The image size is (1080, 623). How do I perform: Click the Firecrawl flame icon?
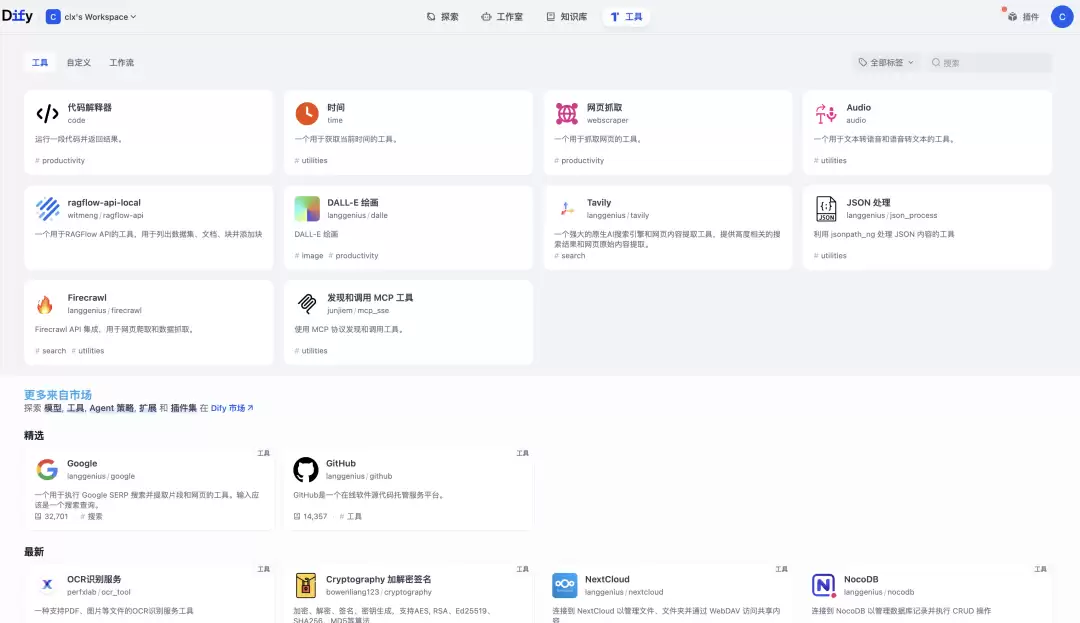[x=45, y=304]
